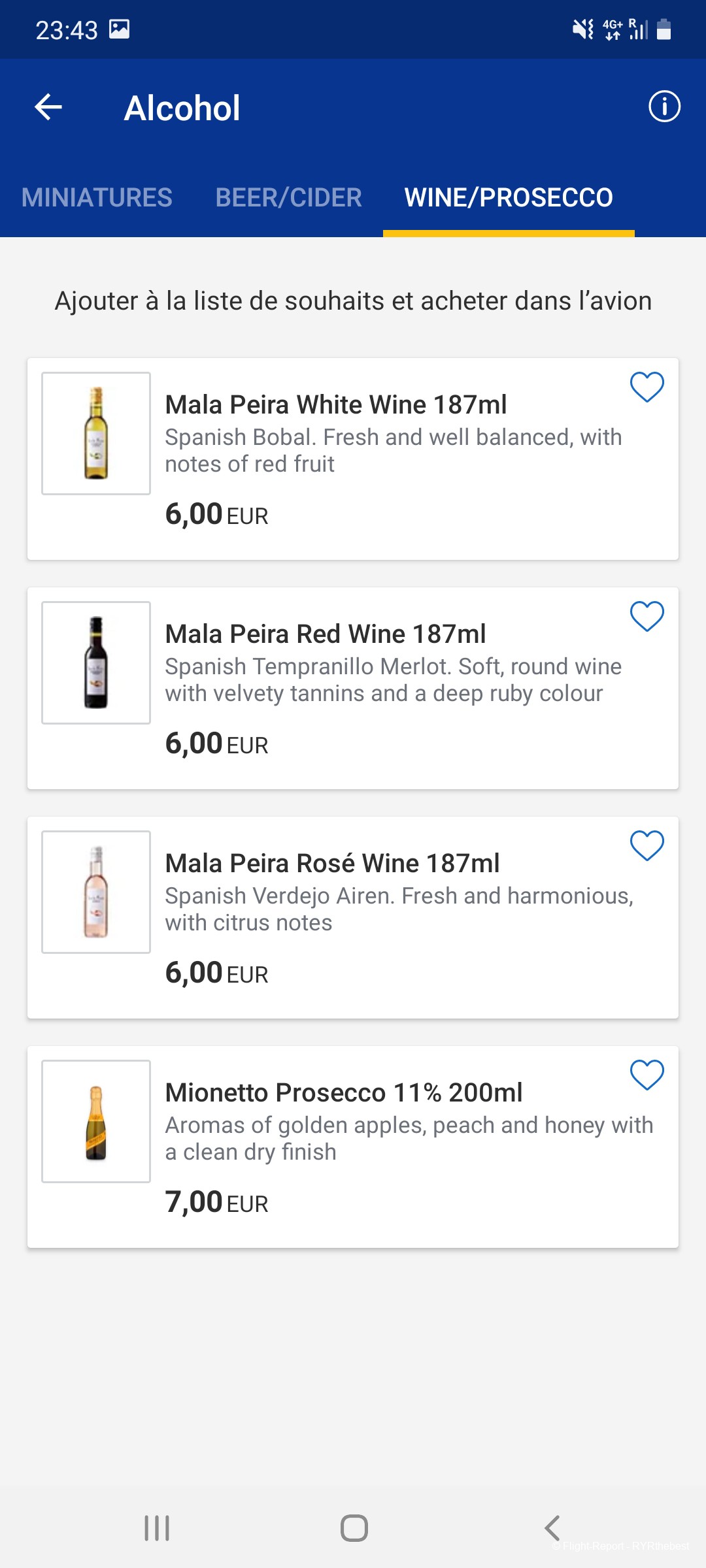Open the Beer/Cider tab

288,197
